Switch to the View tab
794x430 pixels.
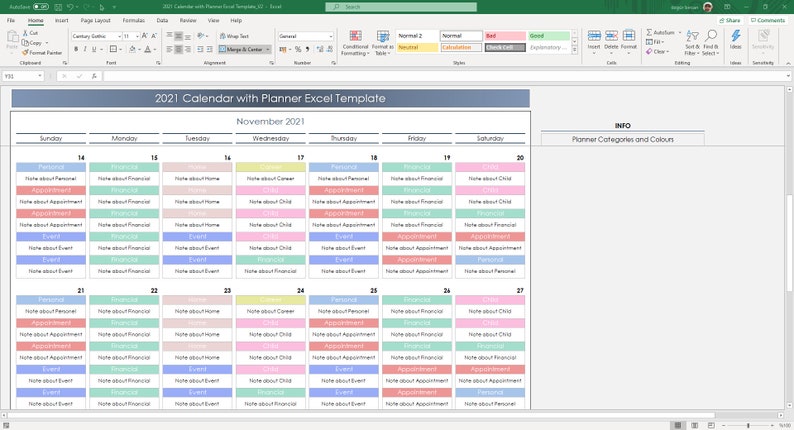click(x=214, y=20)
